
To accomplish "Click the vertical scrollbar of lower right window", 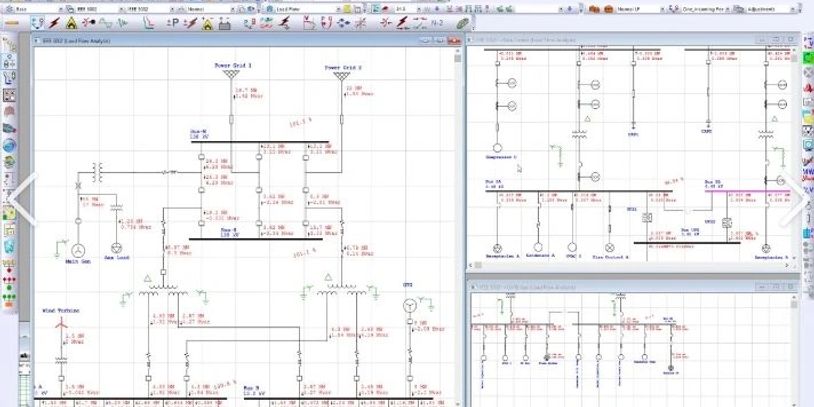I will click(x=794, y=351).
